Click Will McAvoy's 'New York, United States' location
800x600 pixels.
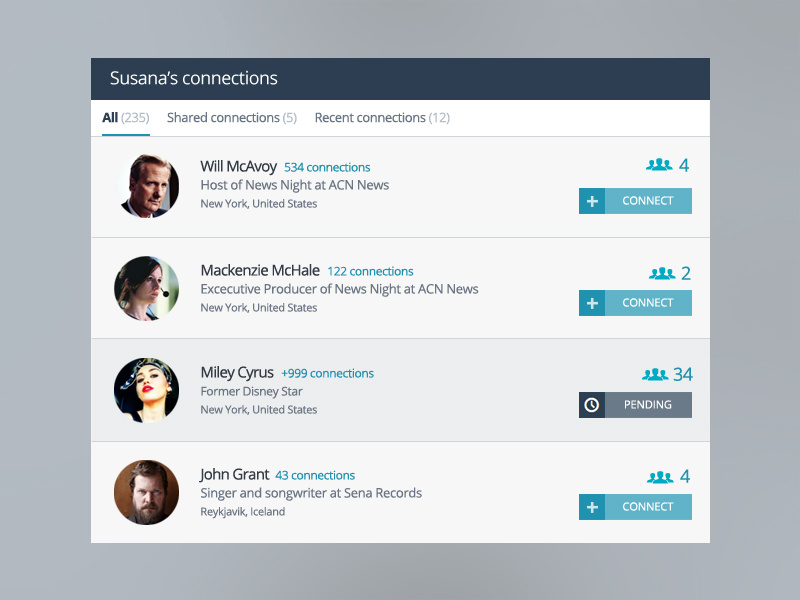click(x=259, y=204)
